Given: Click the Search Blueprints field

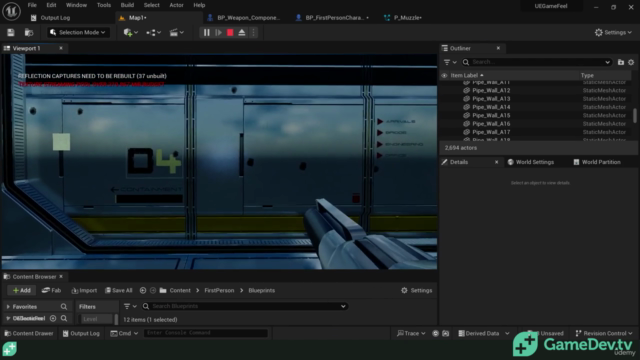Looking at the screenshot, I should [245, 306].
